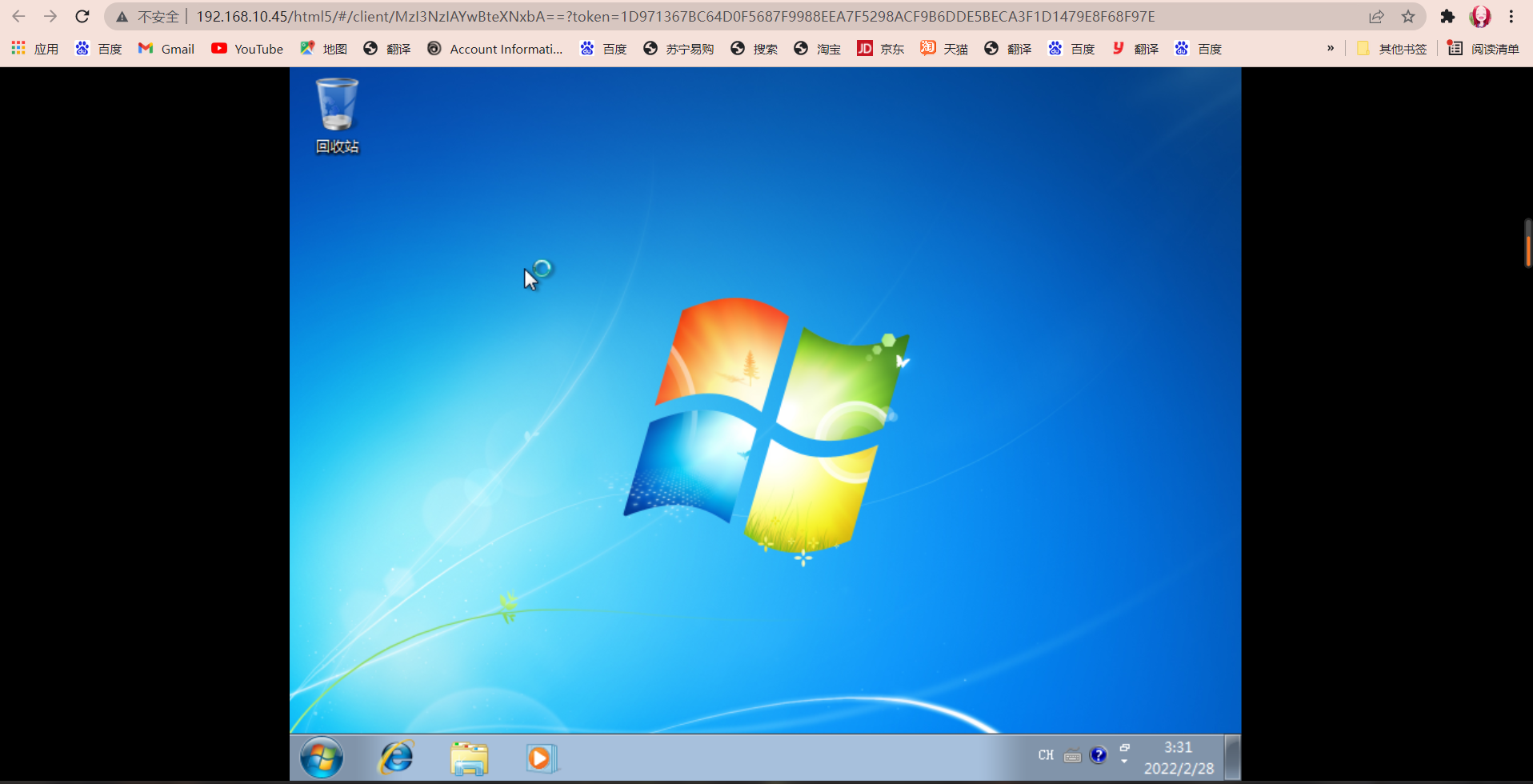Open the Account Informati... bookmark

(x=494, y=49)
